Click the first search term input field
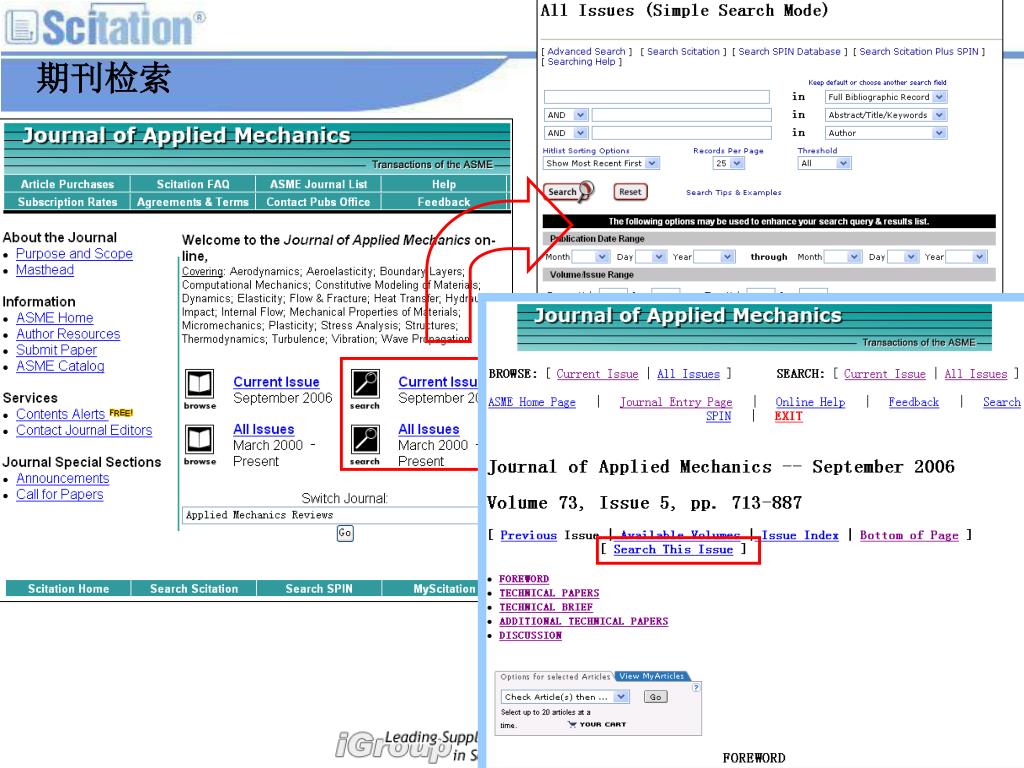Viewport: 1024px width, 768px height. click(656, 97)
